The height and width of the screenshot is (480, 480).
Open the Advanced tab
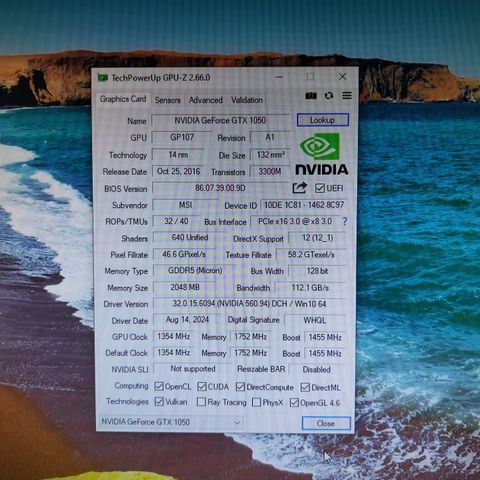[206, 100]
